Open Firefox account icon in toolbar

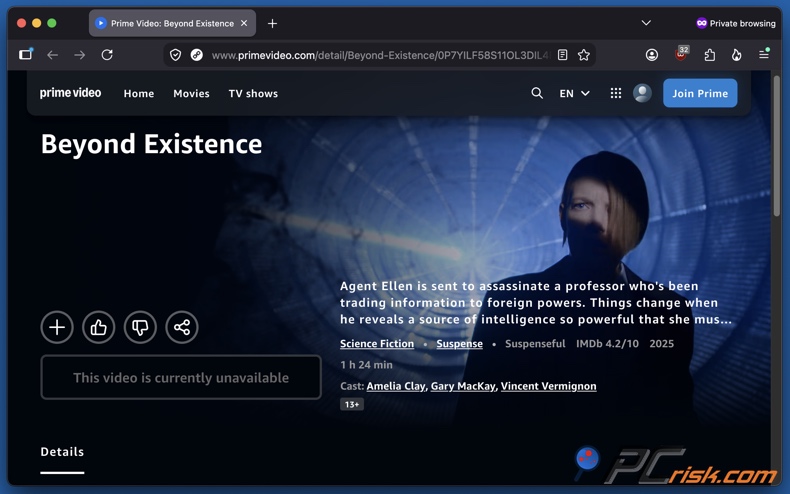click(652, 54)
